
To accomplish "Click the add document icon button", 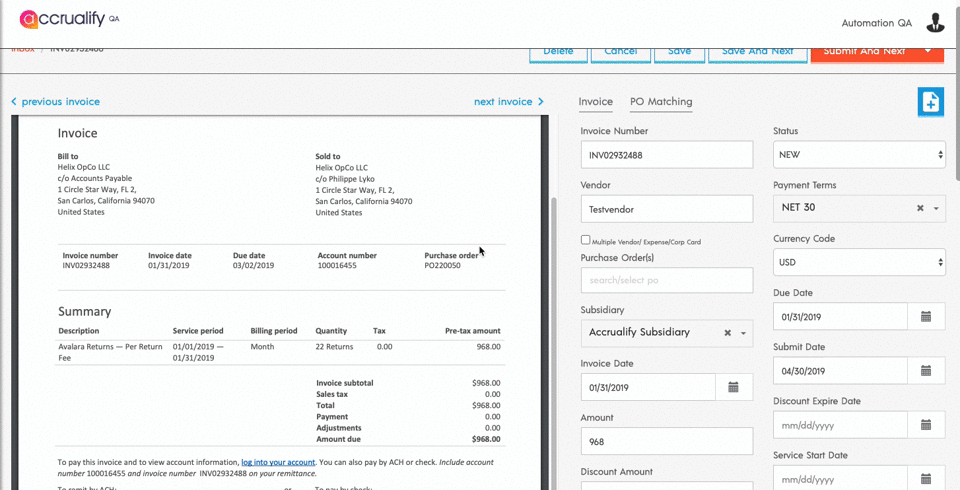I will (930, 102).
